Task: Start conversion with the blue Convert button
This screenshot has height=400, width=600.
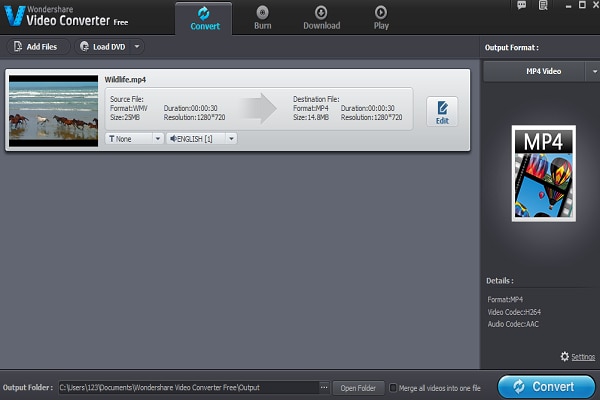Action: point(546,387)
